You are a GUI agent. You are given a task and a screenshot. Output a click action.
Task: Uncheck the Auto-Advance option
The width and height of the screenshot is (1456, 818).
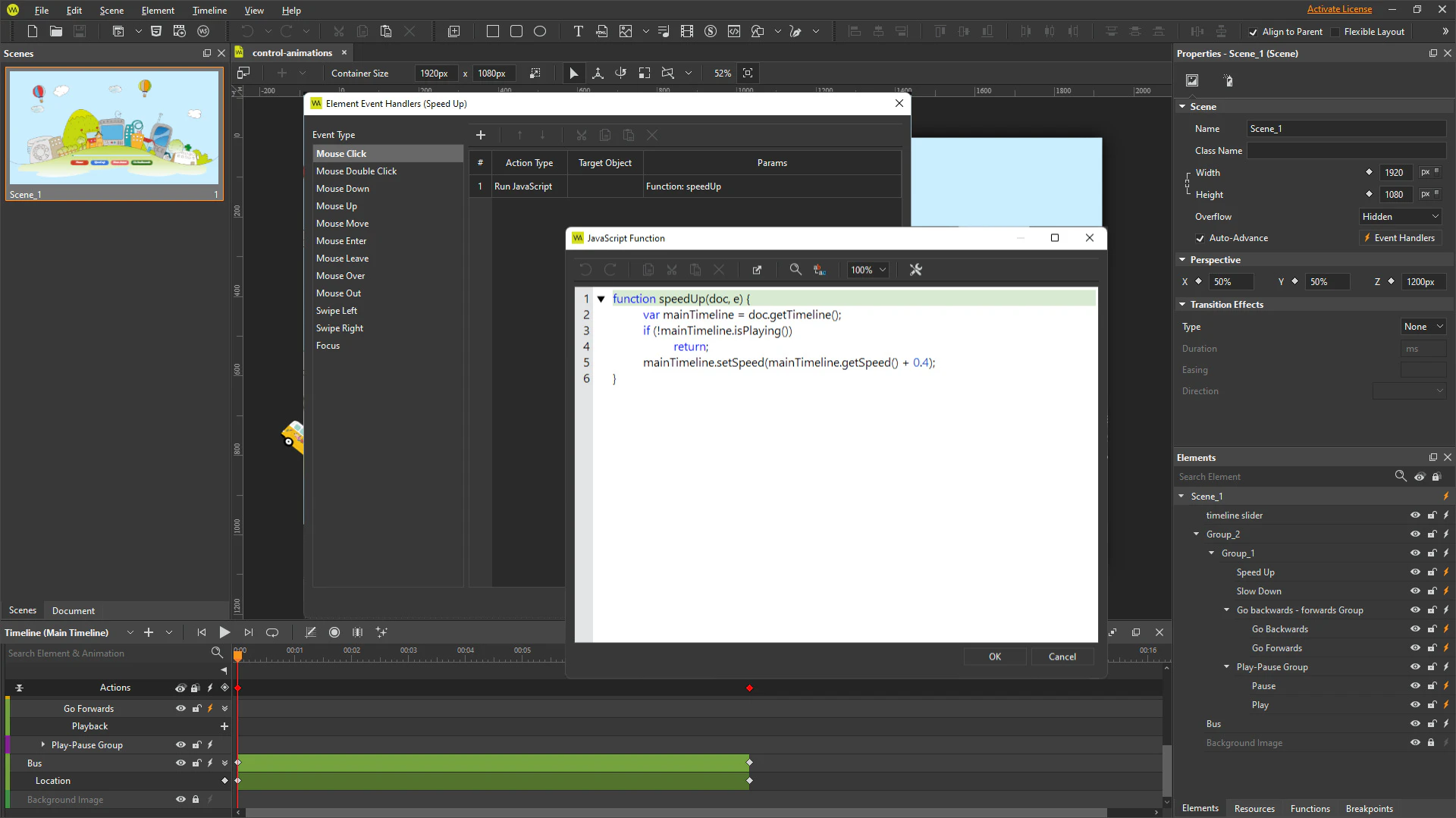[x=1200, y=238]
